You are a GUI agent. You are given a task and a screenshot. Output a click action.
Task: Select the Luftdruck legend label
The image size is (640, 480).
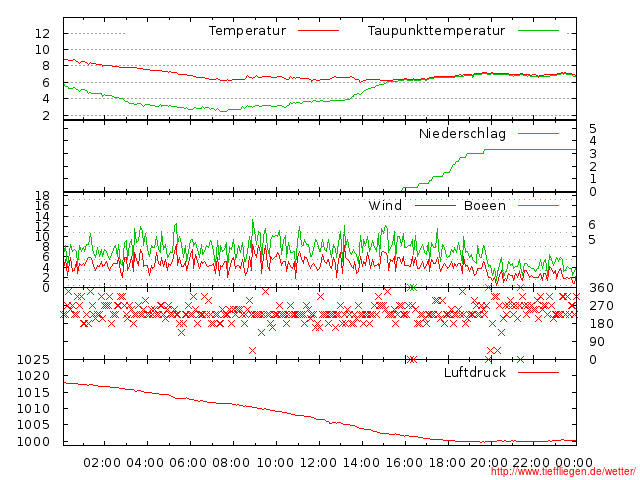click(x=475, y=372)
